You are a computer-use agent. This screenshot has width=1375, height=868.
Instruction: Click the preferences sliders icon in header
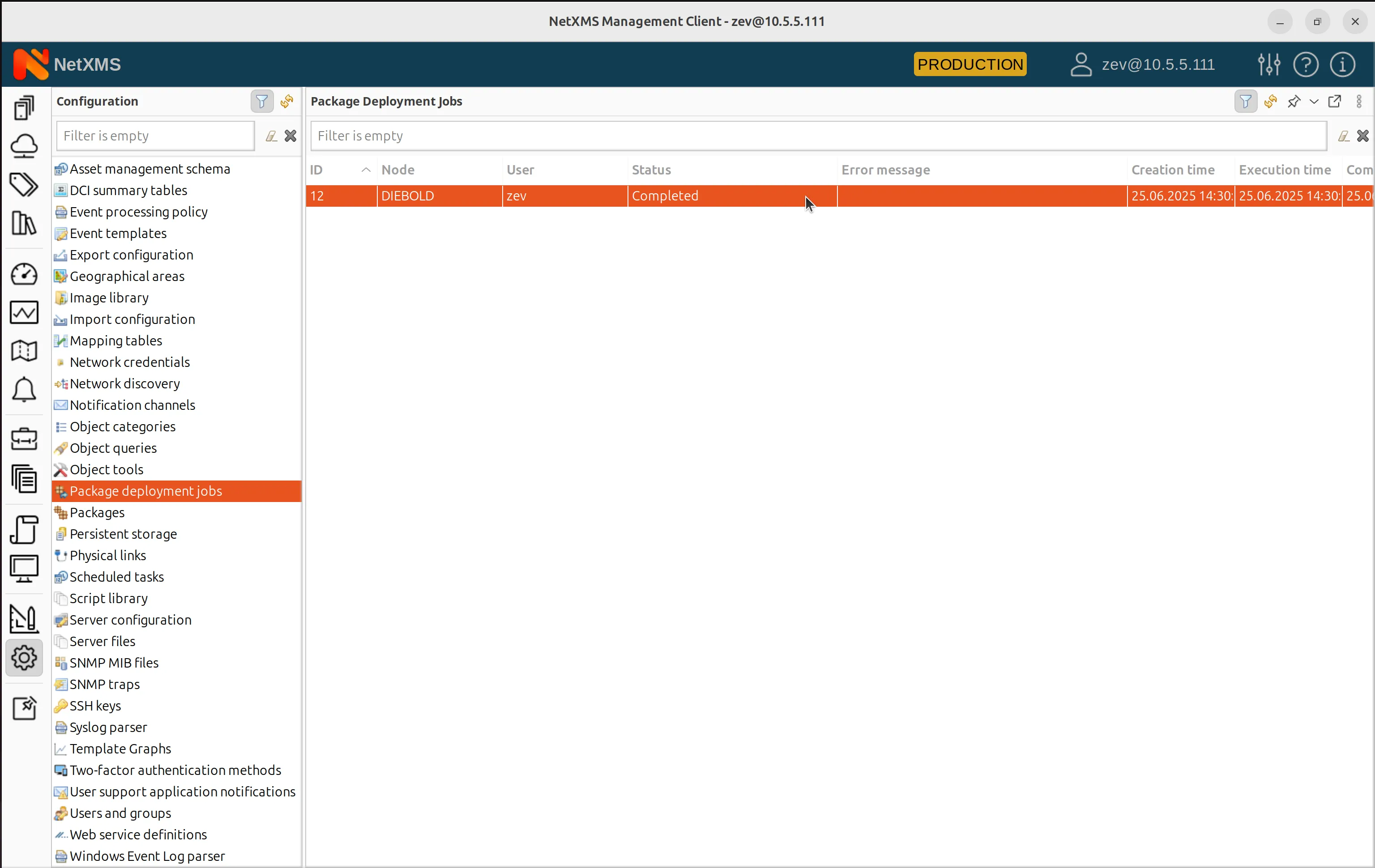pos(1269,64)
